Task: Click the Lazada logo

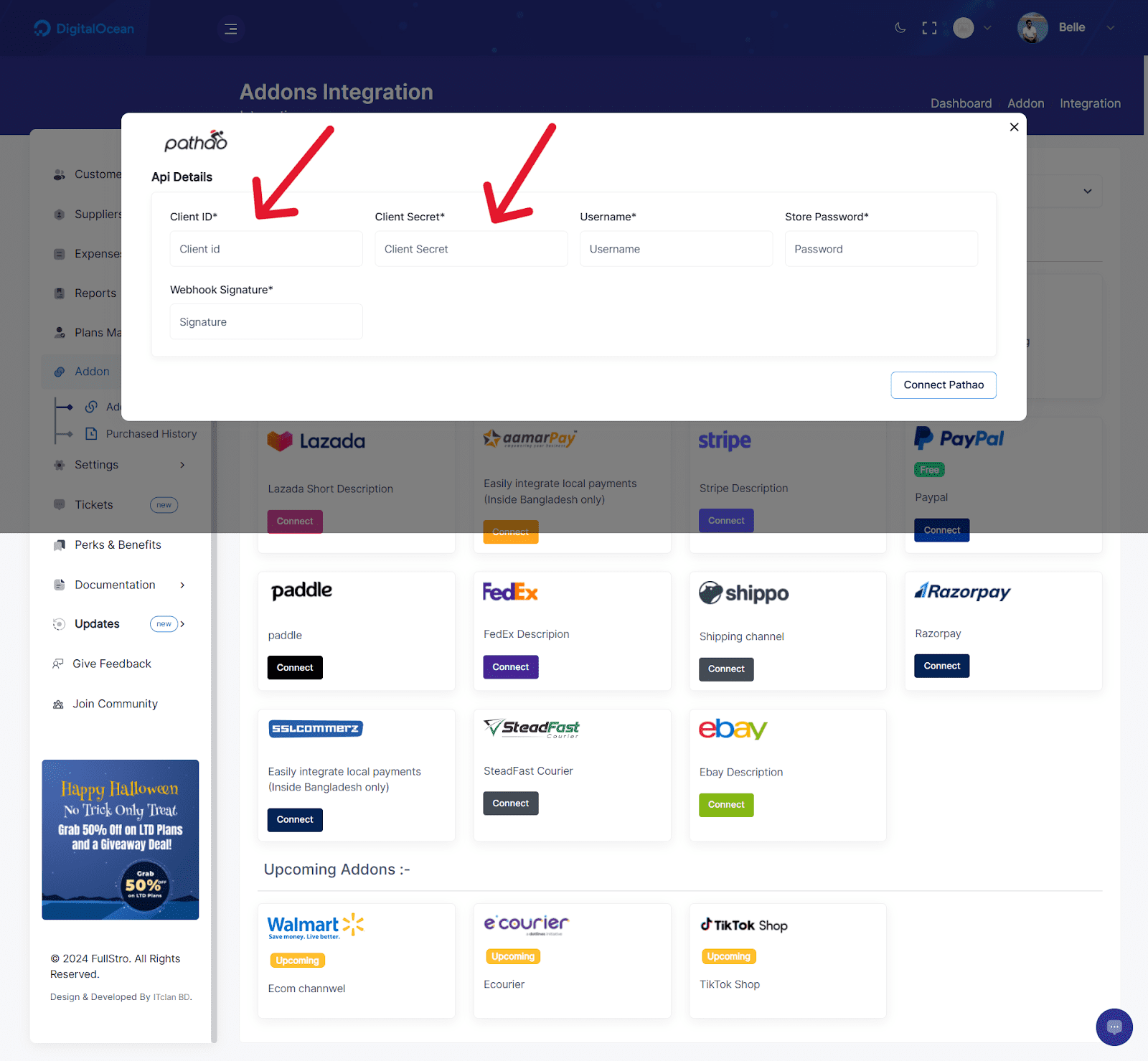Action: click(x=316, y=441)
